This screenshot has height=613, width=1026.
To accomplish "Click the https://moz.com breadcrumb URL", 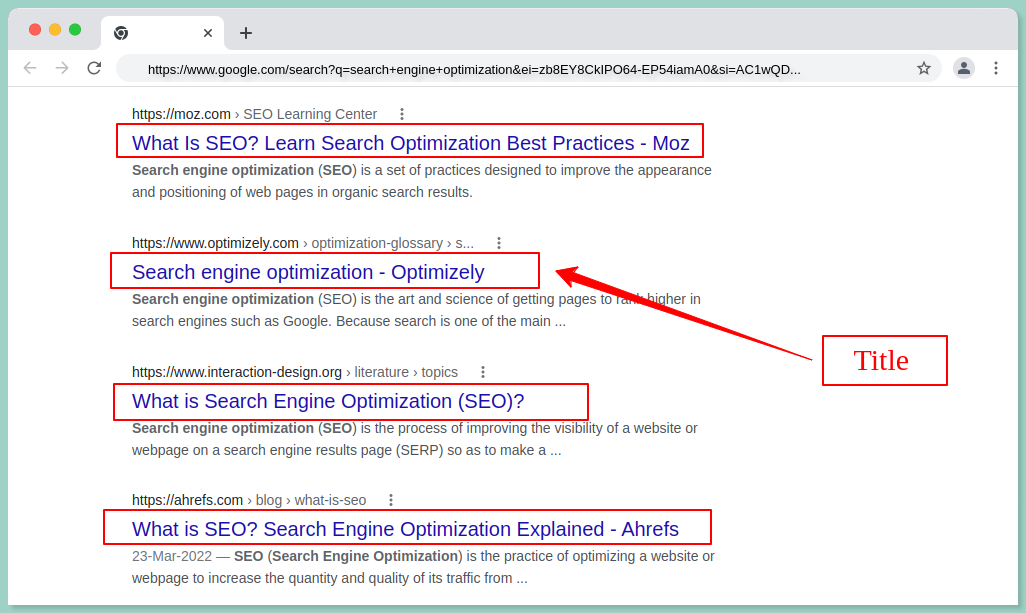I will (x=181, y=114).
